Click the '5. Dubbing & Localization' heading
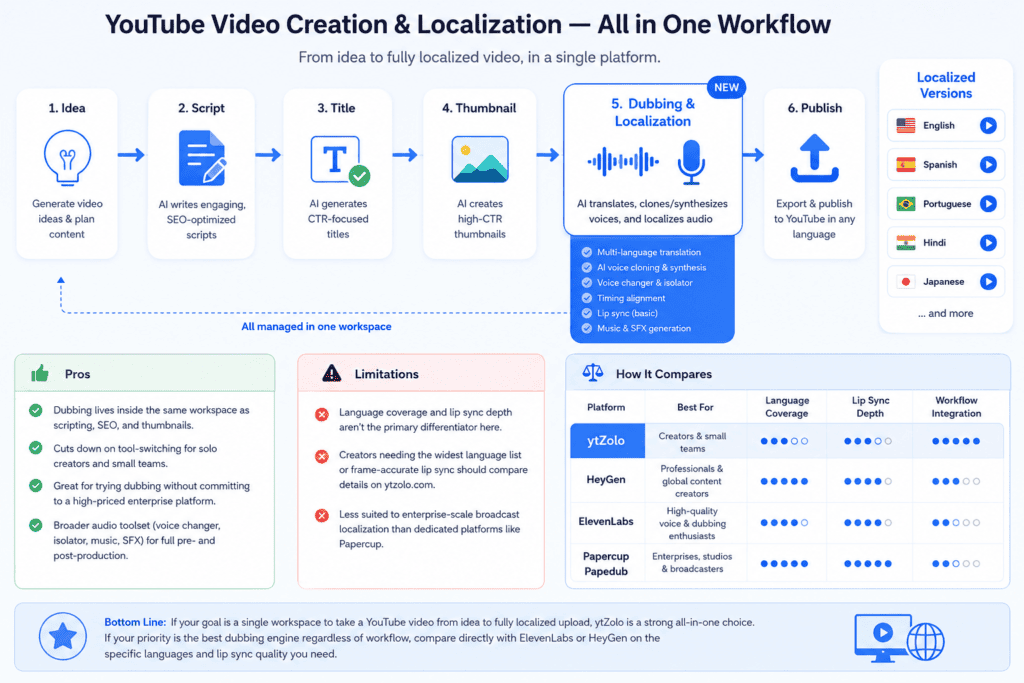Image resolution: width=1024 pixels, height=683 pixels. click(652, 112)
